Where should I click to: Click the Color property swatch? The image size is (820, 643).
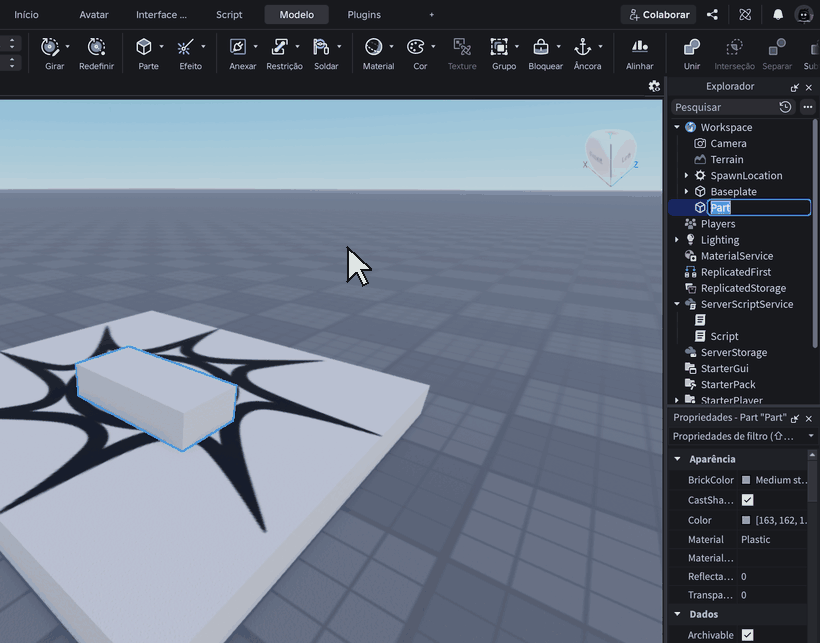746,520
